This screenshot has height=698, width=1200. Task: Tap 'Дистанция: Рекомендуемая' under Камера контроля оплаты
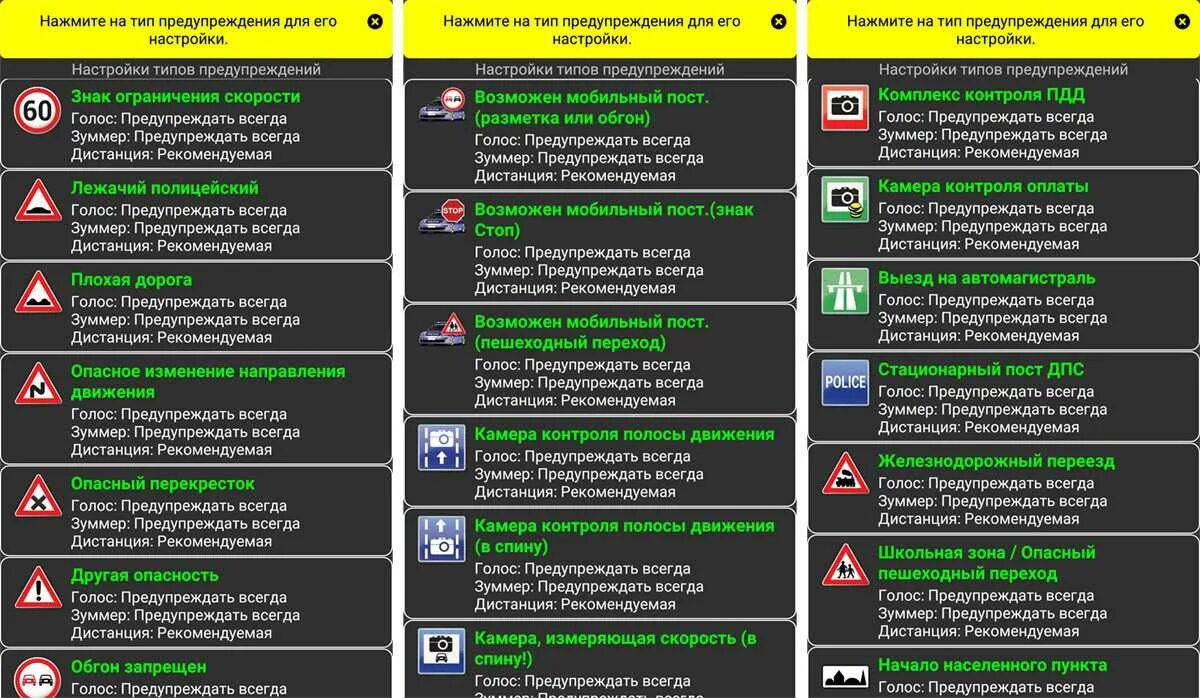pos(979,244)
